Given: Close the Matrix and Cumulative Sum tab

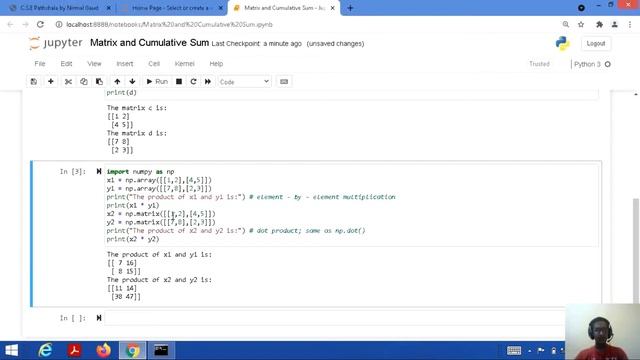Looking at the screenshot, I should click(x=333, y=8).
